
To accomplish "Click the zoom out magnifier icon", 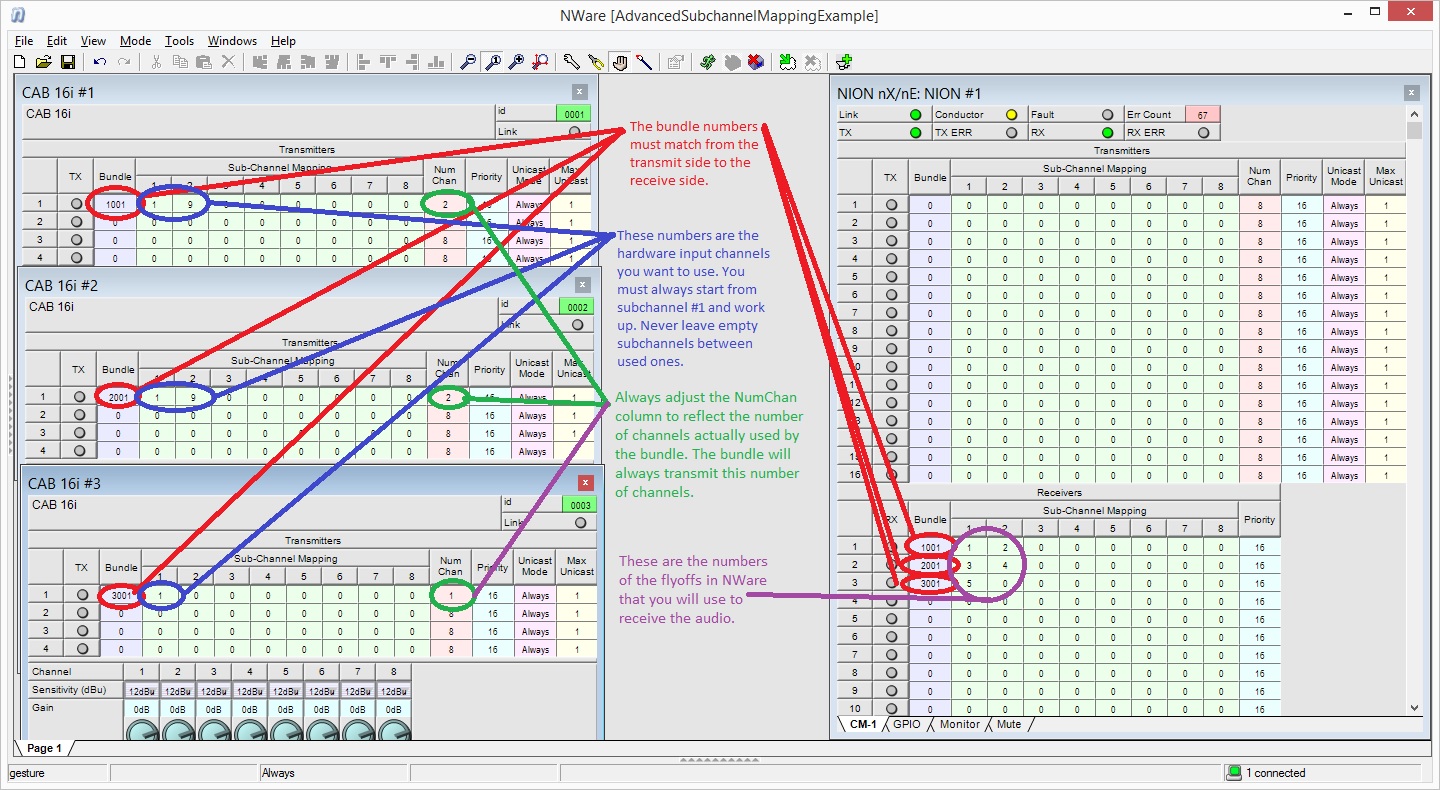I will (468, 62).
